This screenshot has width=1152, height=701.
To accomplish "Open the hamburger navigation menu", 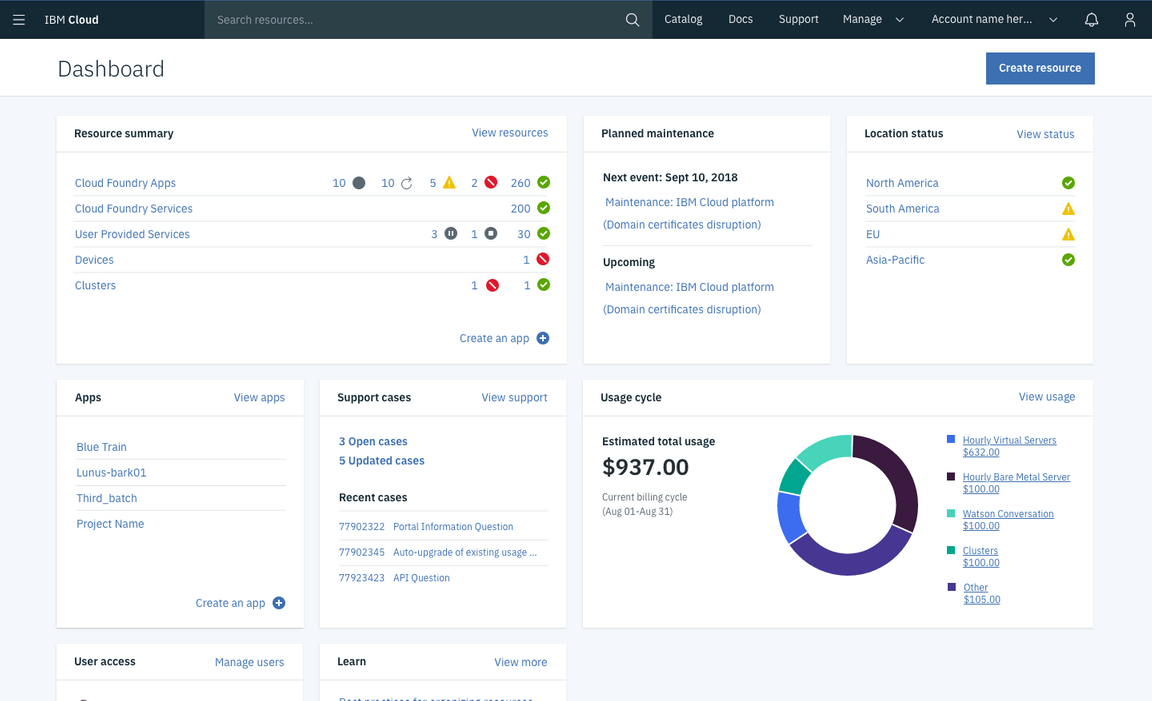I will coord(18,19).
